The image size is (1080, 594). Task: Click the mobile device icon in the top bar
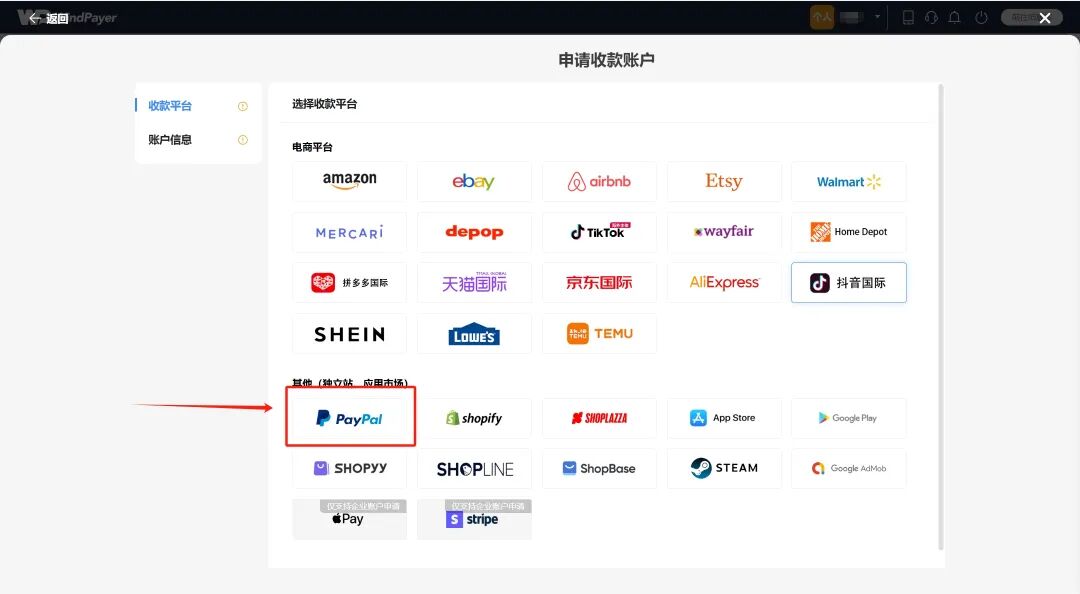[908, 17]
